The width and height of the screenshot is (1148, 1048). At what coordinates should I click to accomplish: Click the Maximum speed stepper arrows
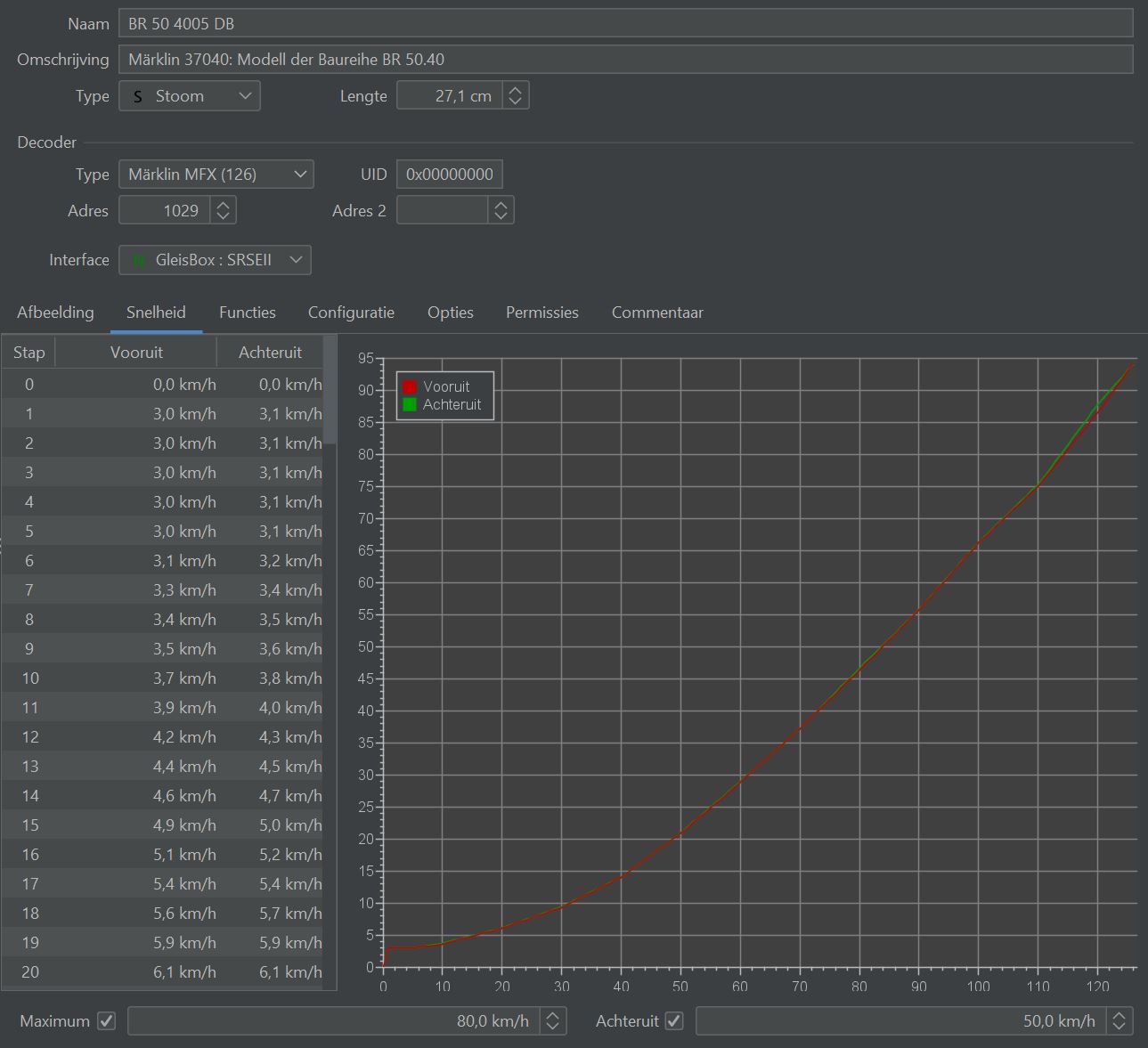point(552,1021)
